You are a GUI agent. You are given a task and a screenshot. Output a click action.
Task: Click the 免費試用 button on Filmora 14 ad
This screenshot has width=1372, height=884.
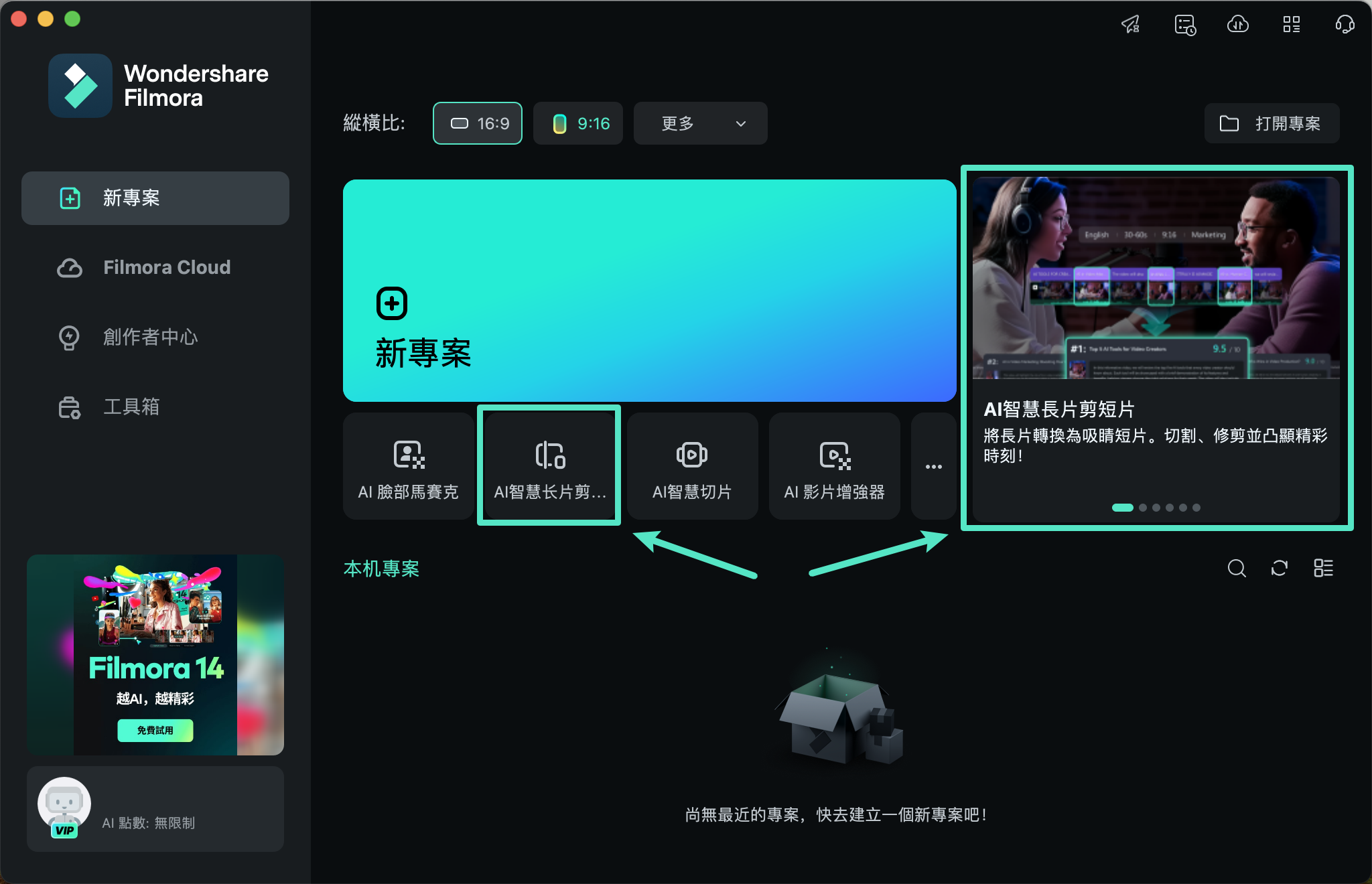[155, 730]
